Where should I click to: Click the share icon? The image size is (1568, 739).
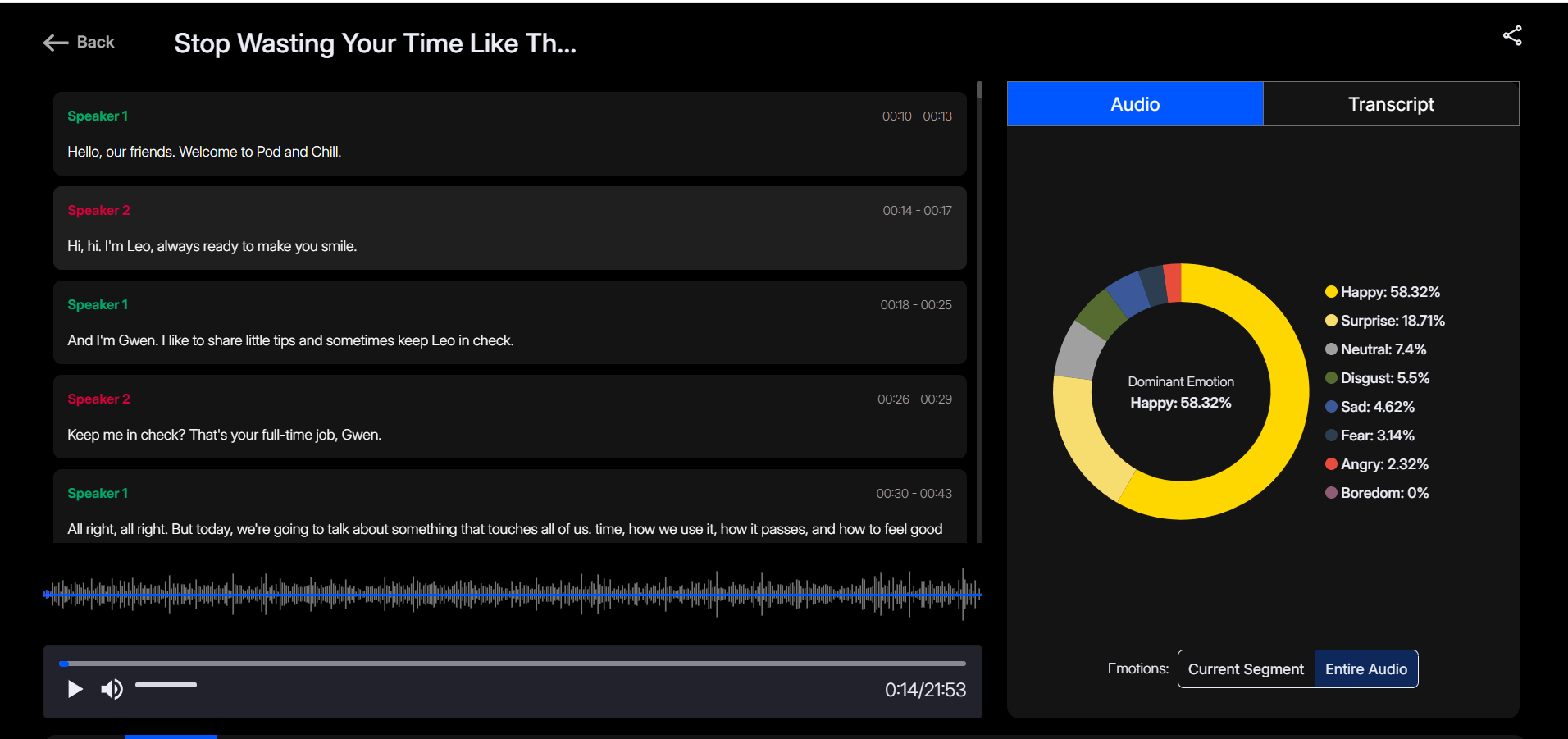coord(1511,35)
